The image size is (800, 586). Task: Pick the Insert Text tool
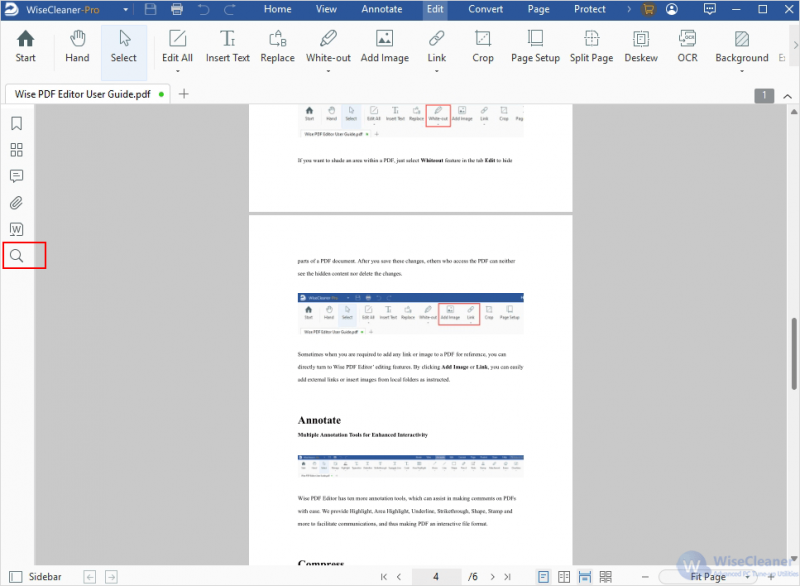pyautogui.click(x=228, y=46)
